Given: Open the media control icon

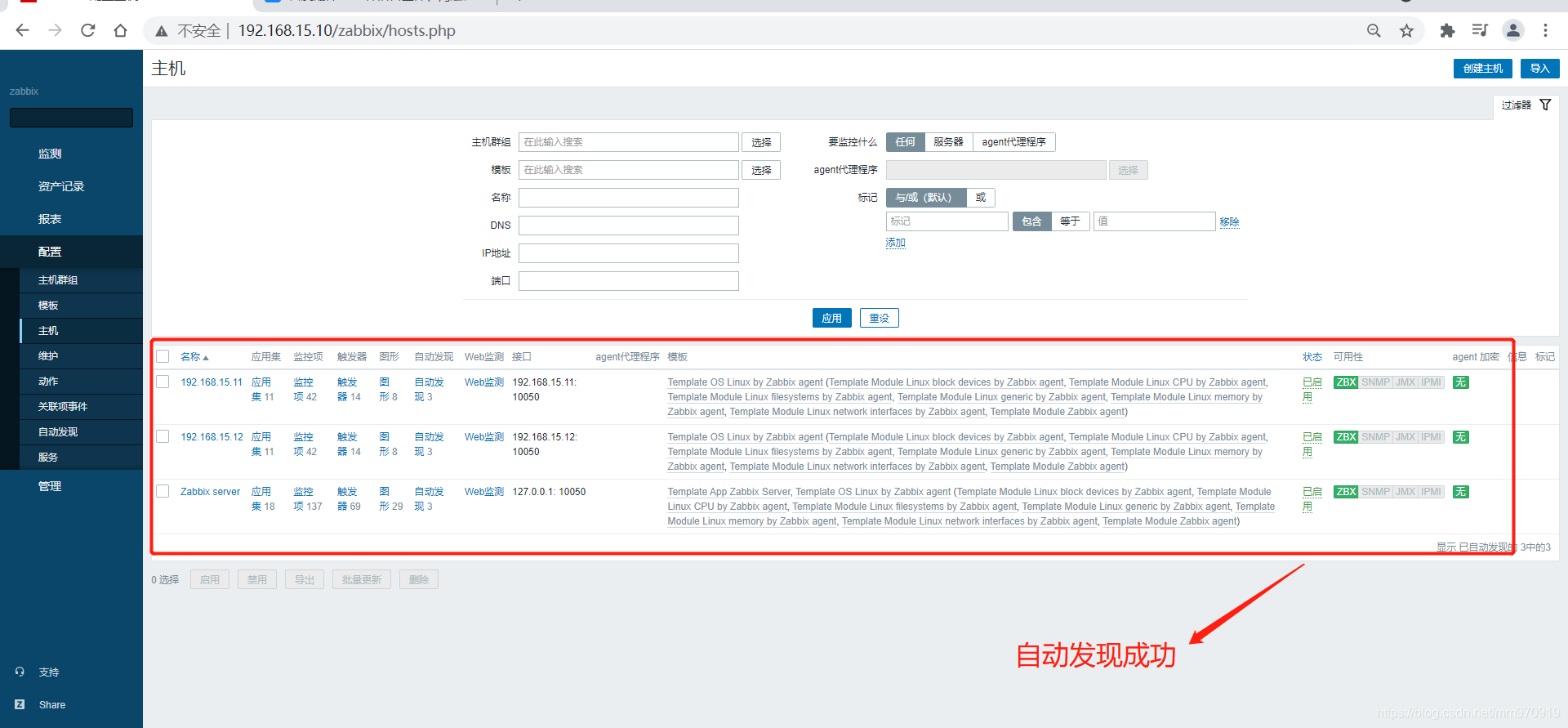Looking at the screenshot, I should coord(1480,30).
